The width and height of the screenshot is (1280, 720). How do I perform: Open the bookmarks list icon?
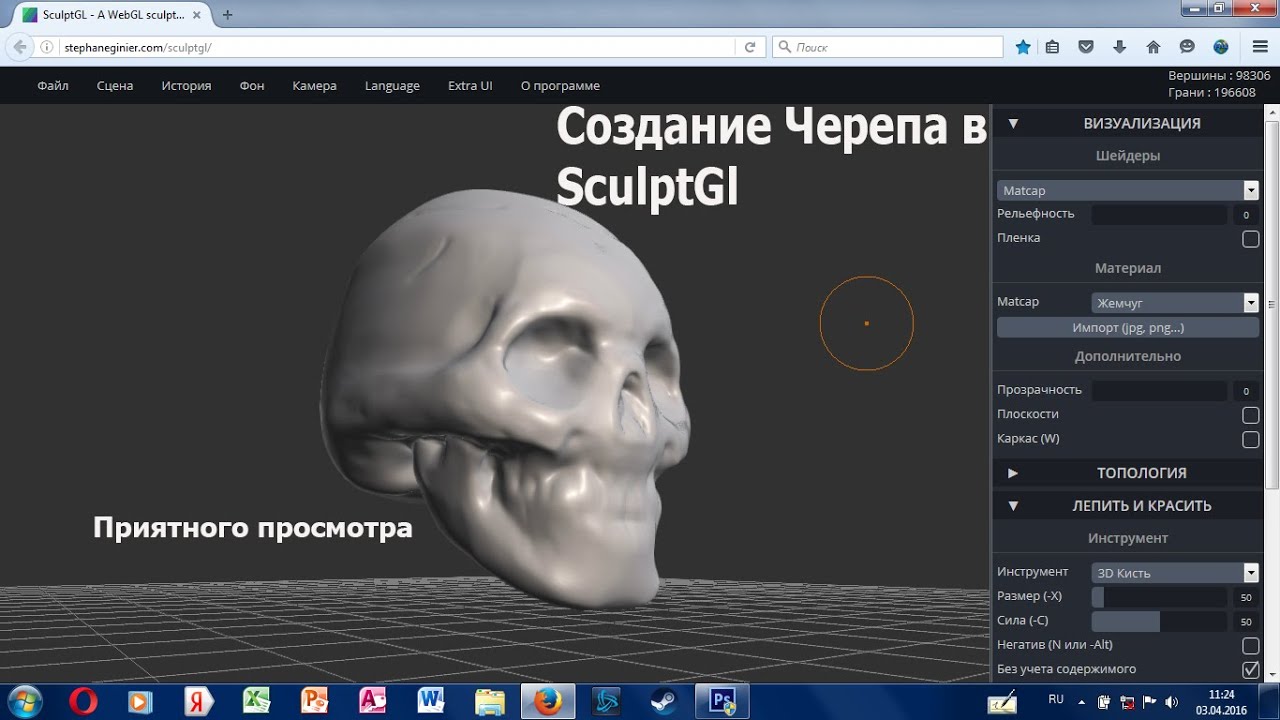coord(1052,47)
